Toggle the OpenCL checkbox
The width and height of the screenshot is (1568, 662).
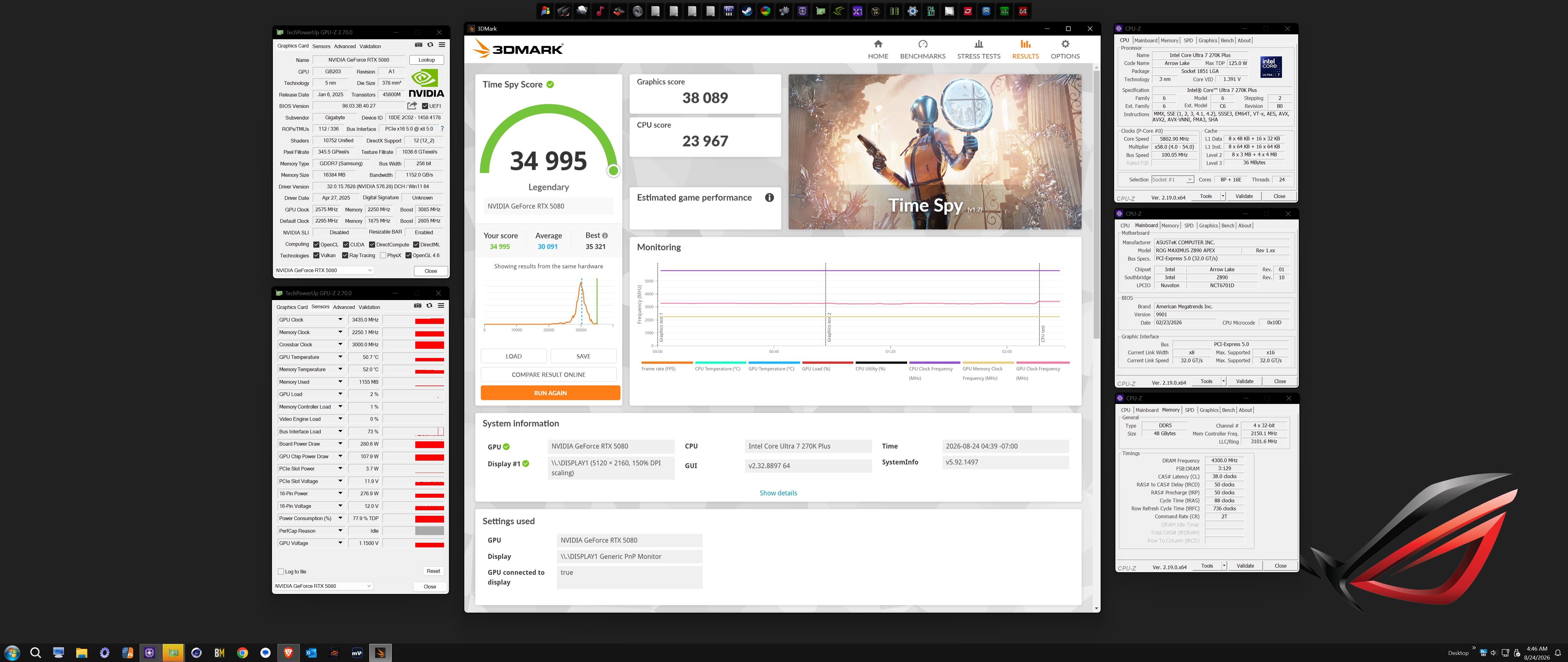pyautogui.click(x=317, y=245)
